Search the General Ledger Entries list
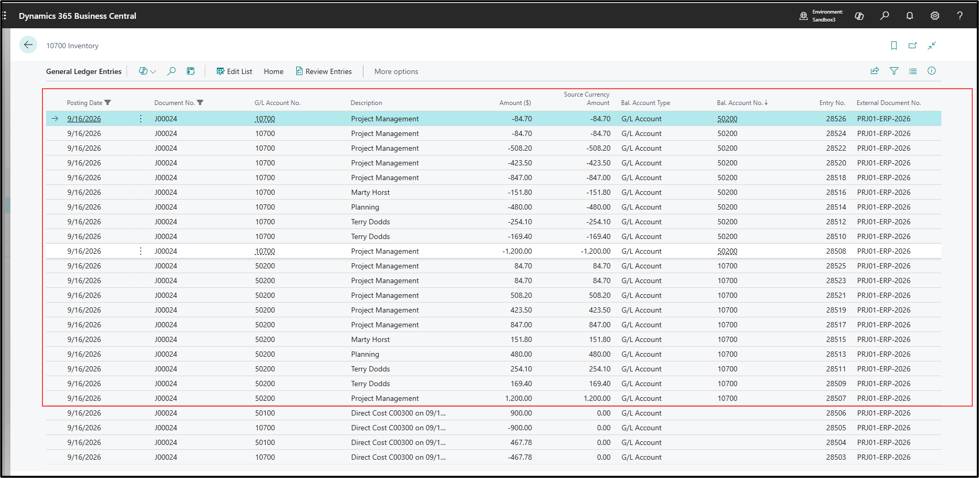The width and height of the screenshot is (979, 478). click(x=171, y=72)
